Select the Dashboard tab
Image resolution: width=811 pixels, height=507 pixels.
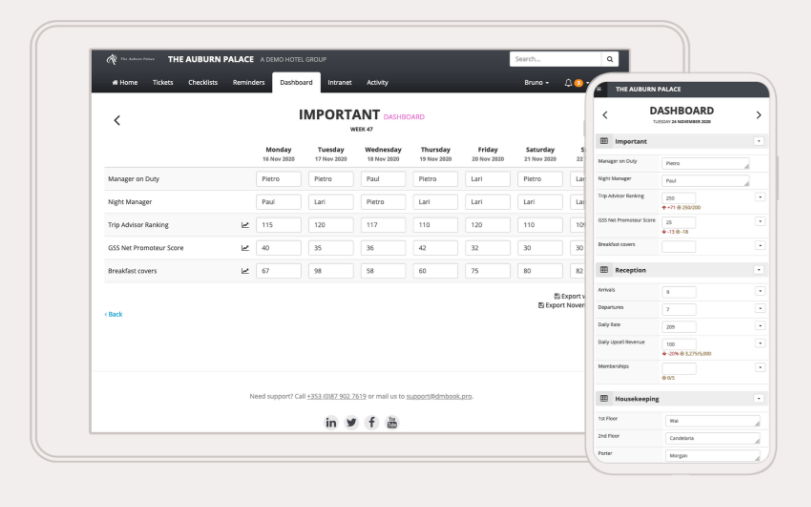point(296,83)
